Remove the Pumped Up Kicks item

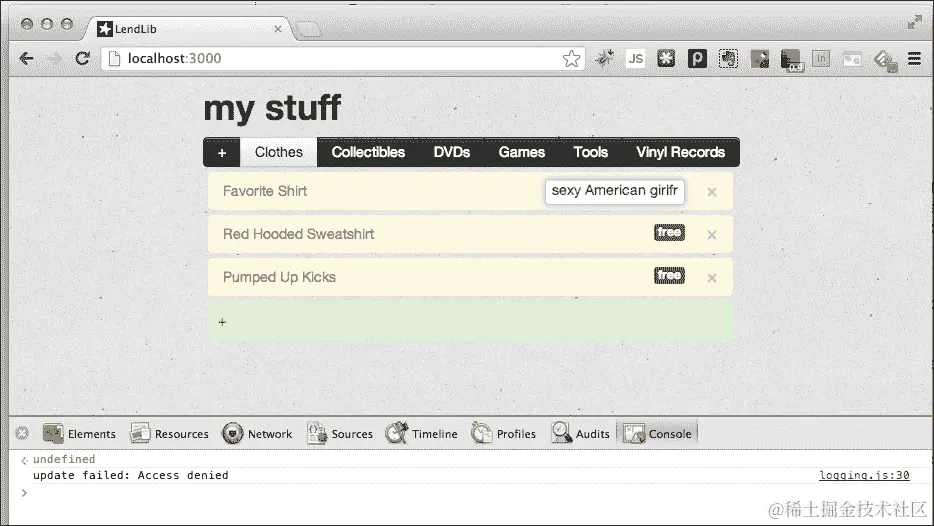[x=711, y=278]
